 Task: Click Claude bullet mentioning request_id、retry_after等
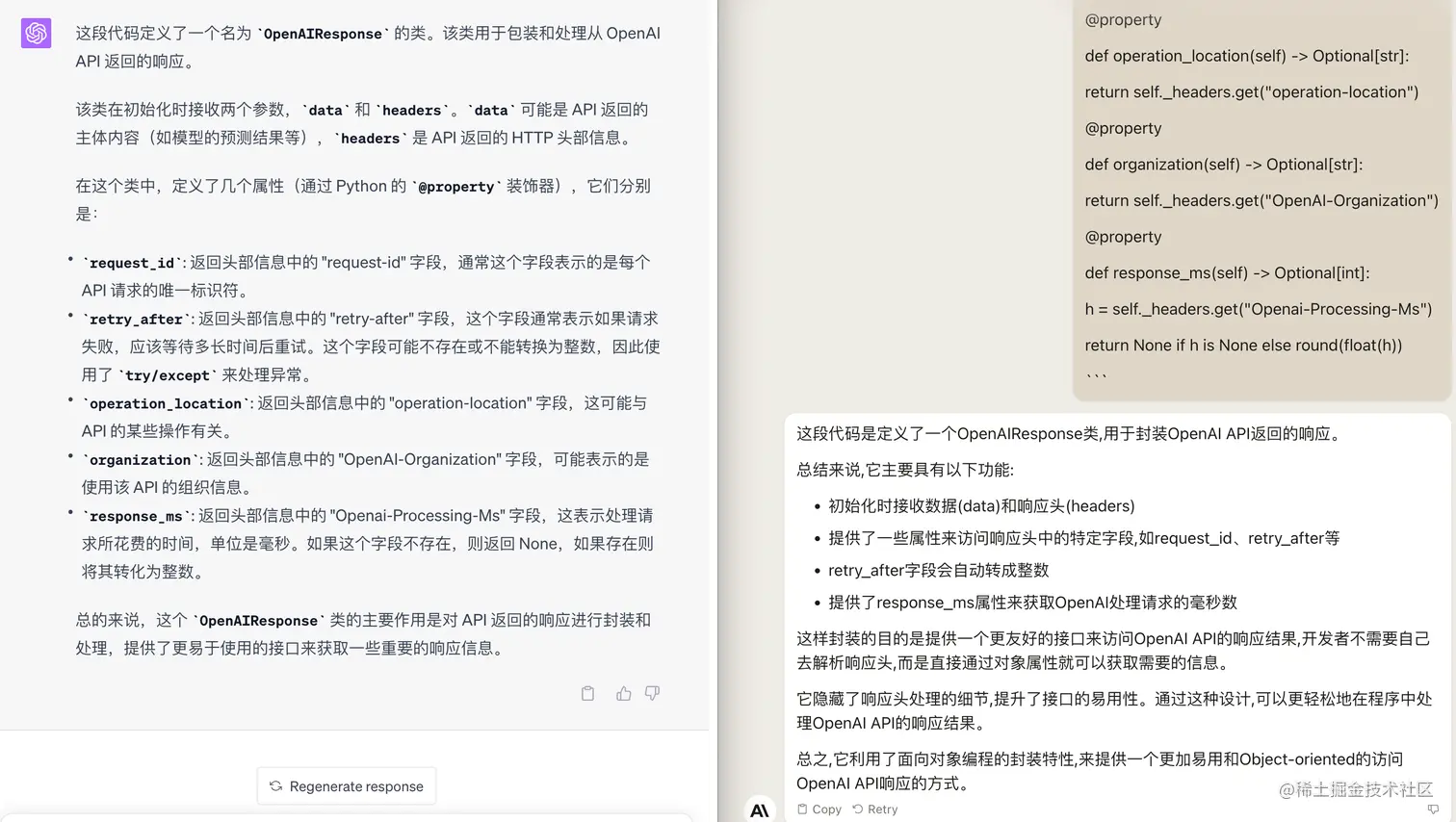1083,538
